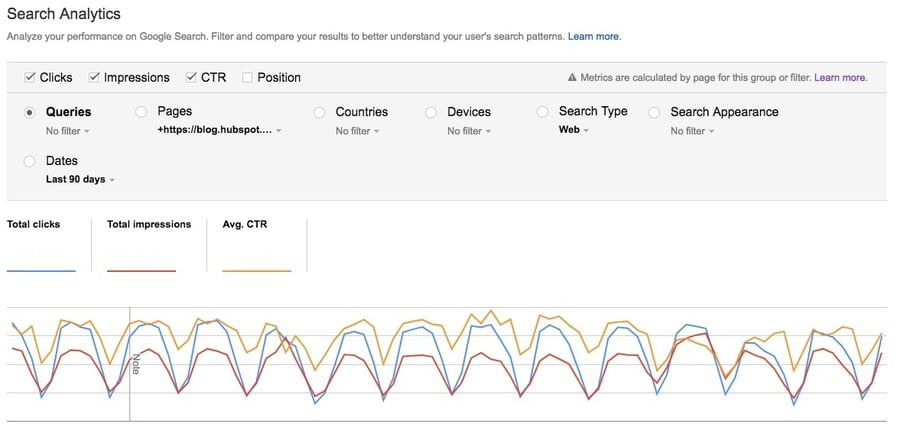Click the blue Total clicks legend line

[x=41, y=270]
